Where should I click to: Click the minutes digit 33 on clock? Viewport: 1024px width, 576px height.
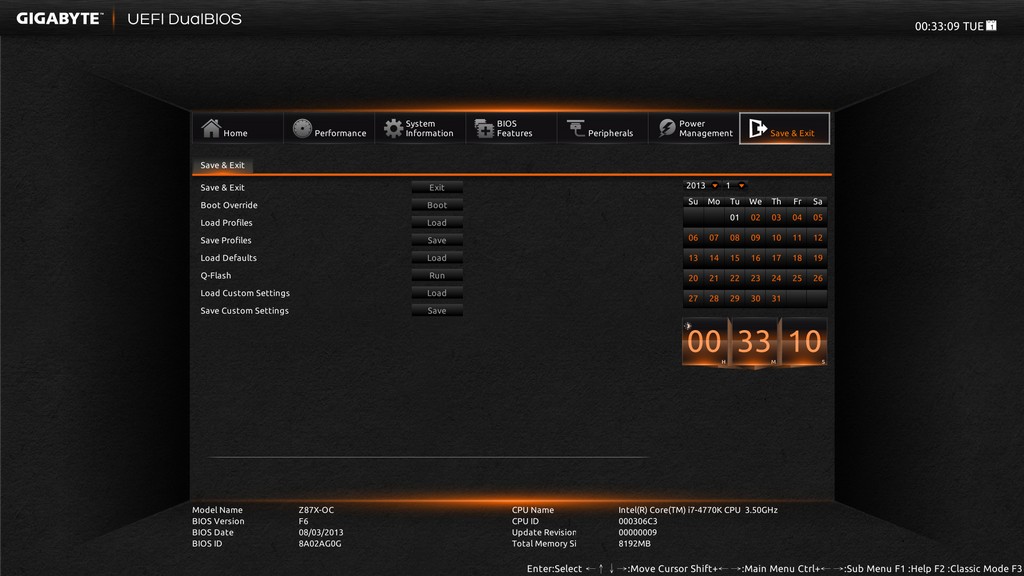pos(754,342)
